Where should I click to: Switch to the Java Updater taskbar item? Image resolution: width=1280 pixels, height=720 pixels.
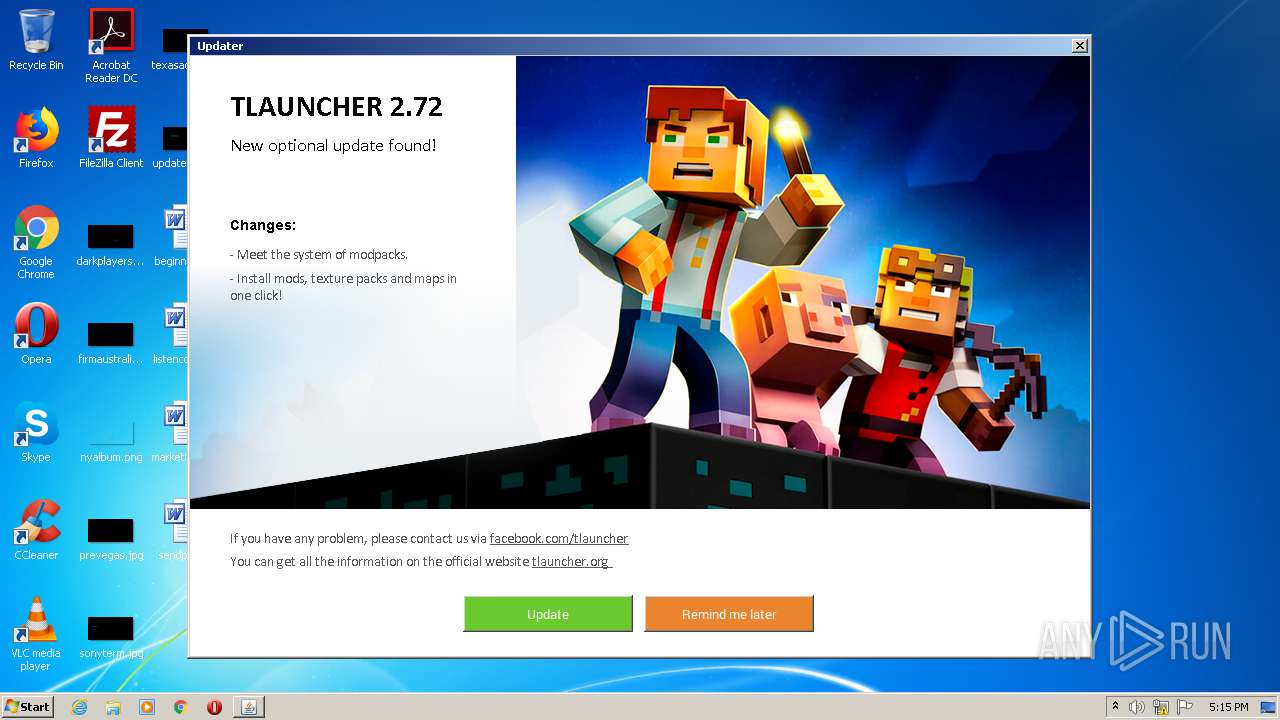tap(249, 707)
